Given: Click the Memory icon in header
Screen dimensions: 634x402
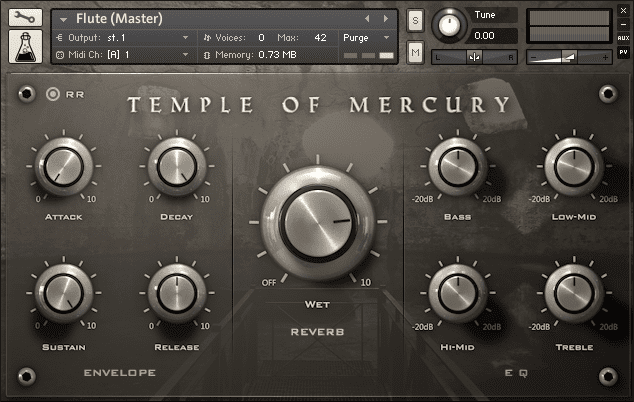Looking at the screenshot, I should pyautogui.click(x=207, y=55).
